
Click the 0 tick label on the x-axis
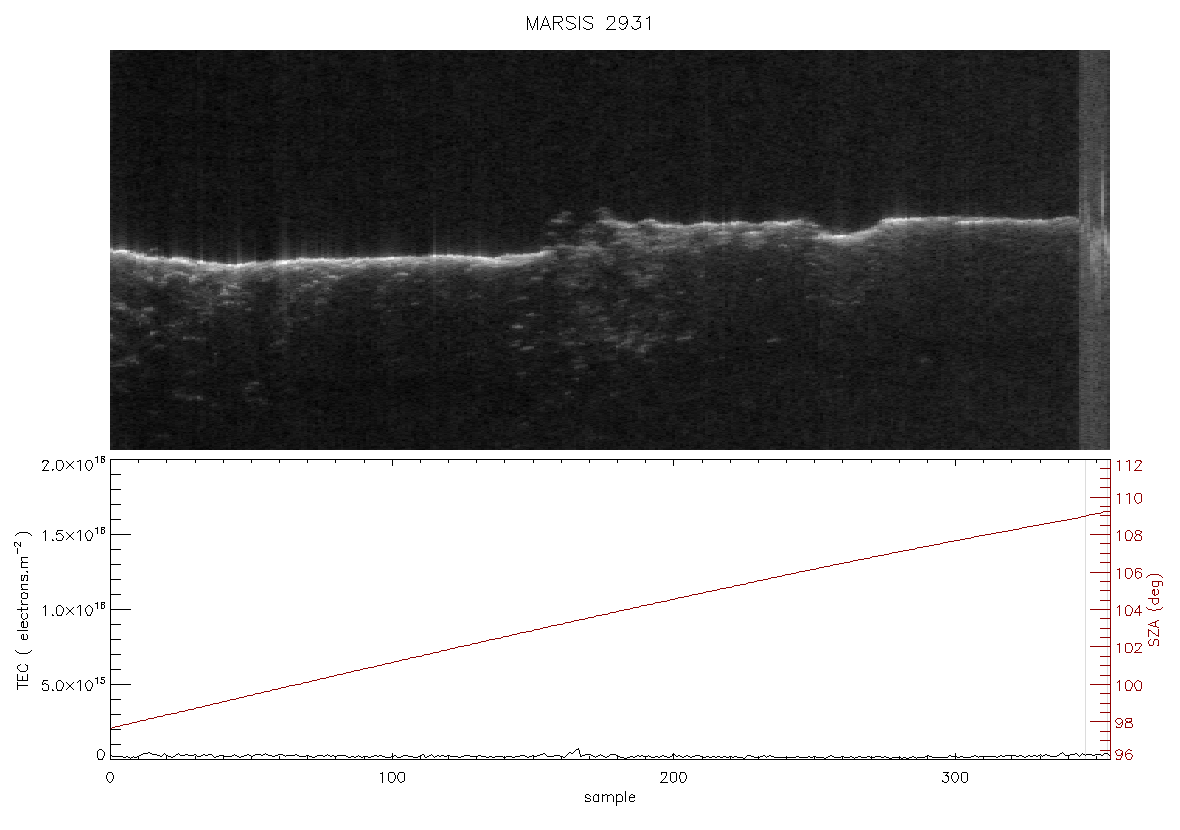111,777
